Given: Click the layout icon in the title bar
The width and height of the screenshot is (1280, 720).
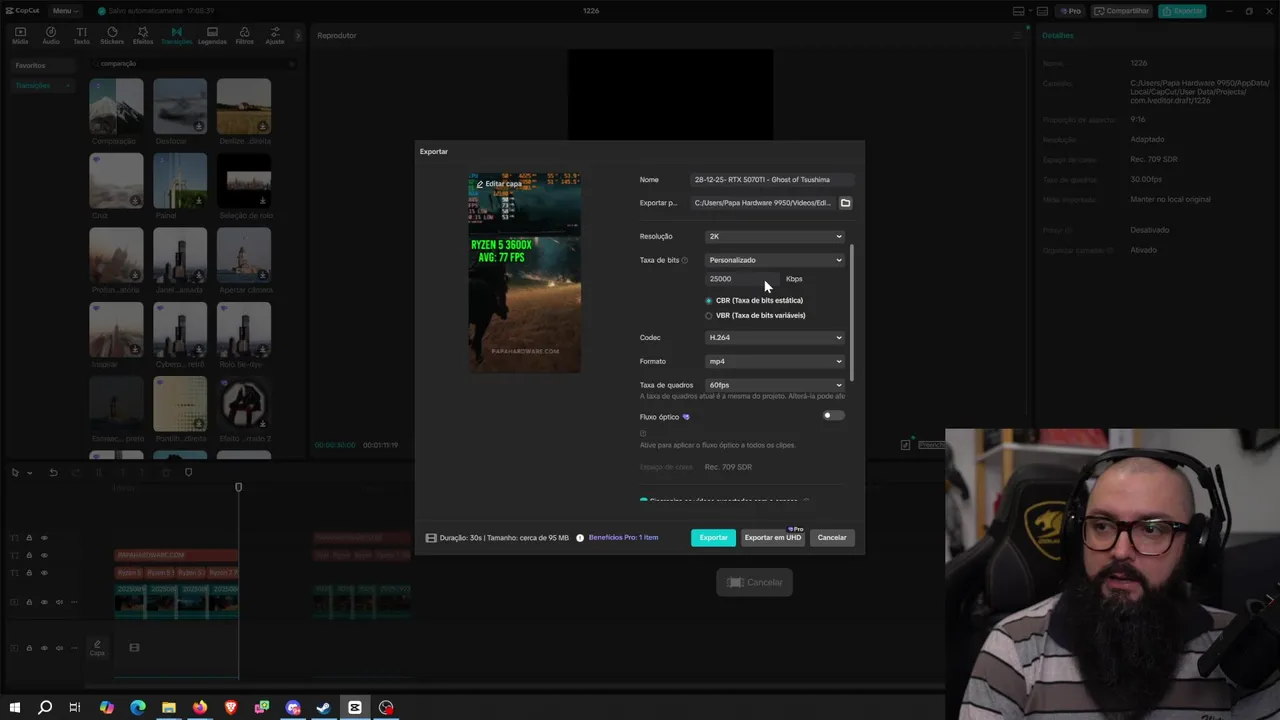Looking at the screenshot, I should coord(1018,11).
